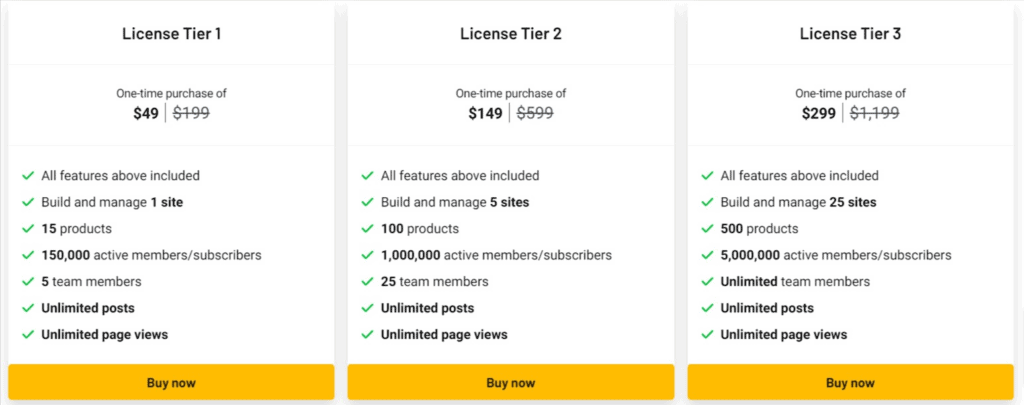Click Buy now under License Tier 1
Viewport: 1024px width, 405px height.
(171, 382)
